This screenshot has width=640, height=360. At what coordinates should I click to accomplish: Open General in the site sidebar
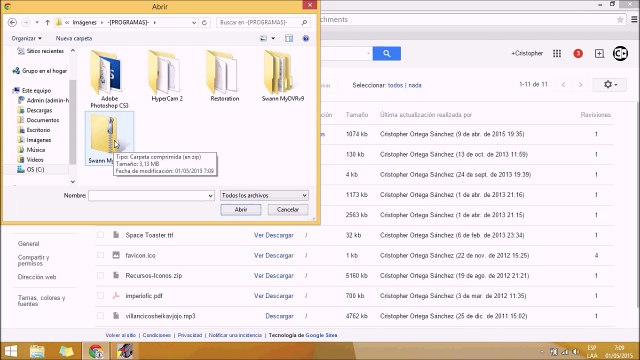coord(29,244)
